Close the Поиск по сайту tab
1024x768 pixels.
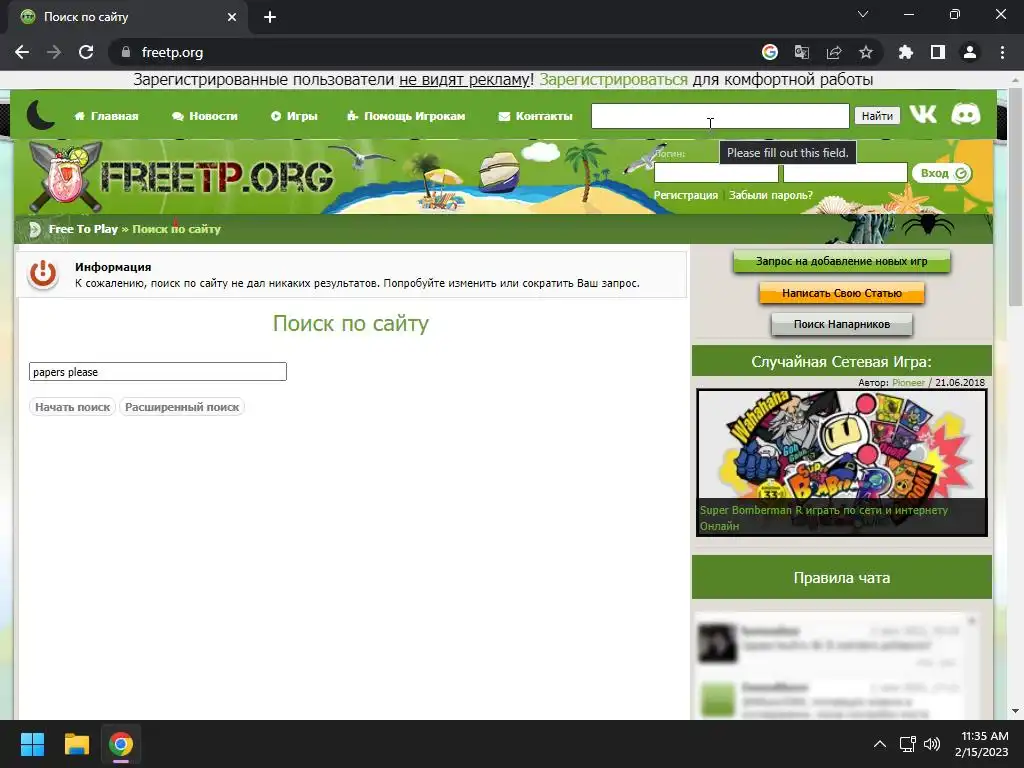coord(232,17)
